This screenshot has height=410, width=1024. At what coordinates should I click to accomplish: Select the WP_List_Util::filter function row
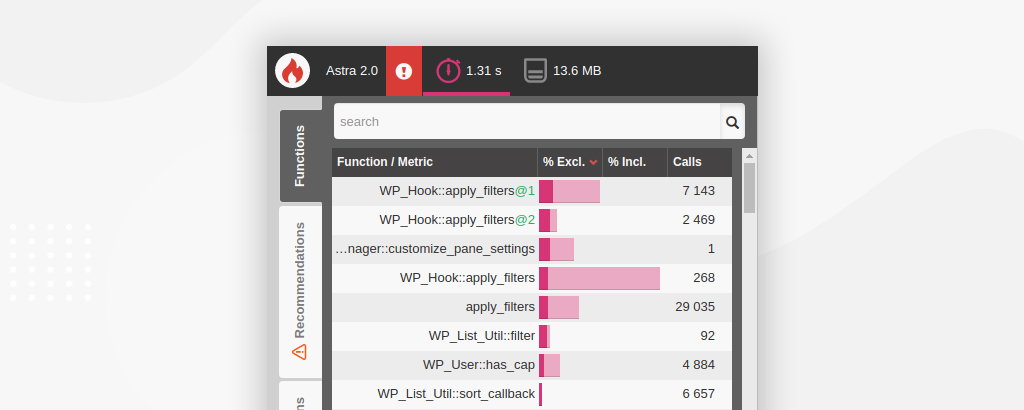tap(532, 336)
